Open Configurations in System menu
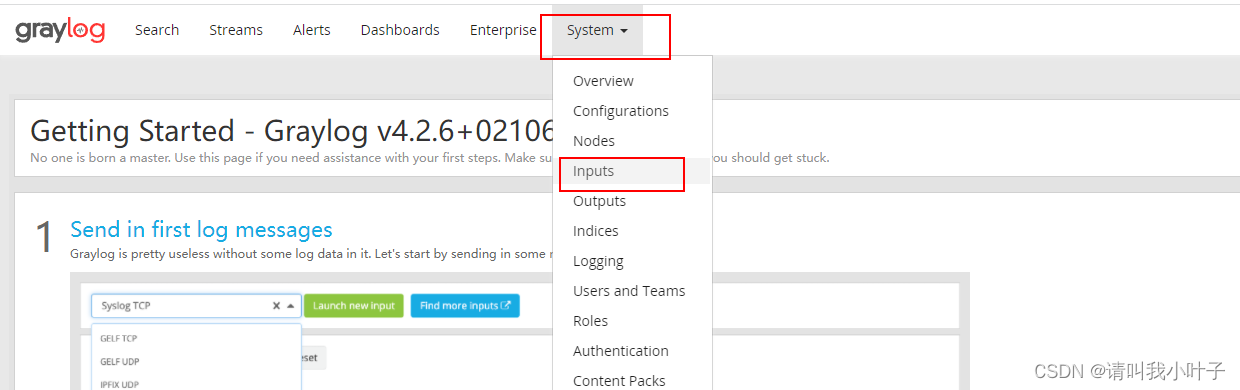The width and height of the screenshot is (1240, 390). click(x=621, y=111)
